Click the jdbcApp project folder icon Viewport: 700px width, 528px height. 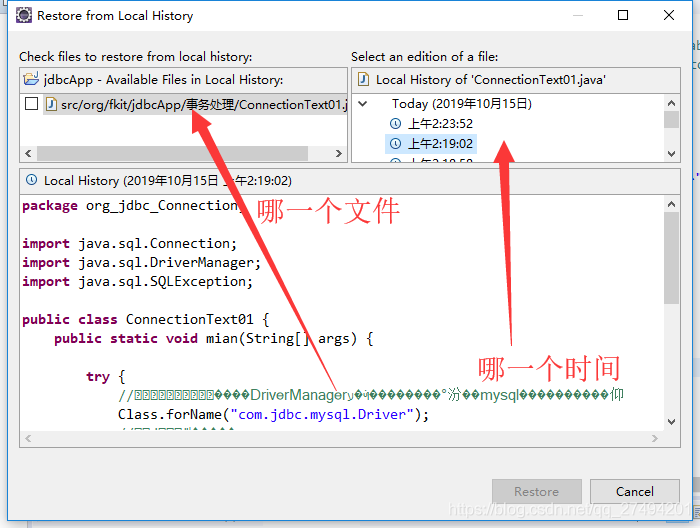(x=31, y=79)
